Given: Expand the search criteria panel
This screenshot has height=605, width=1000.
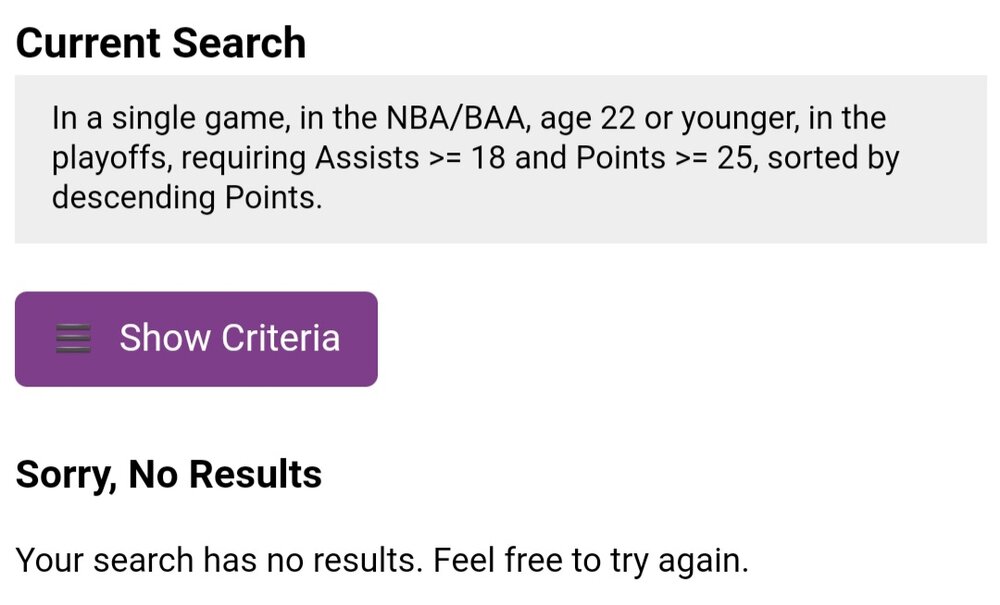Looking at the screenshot, I should (x=196, y=339).
